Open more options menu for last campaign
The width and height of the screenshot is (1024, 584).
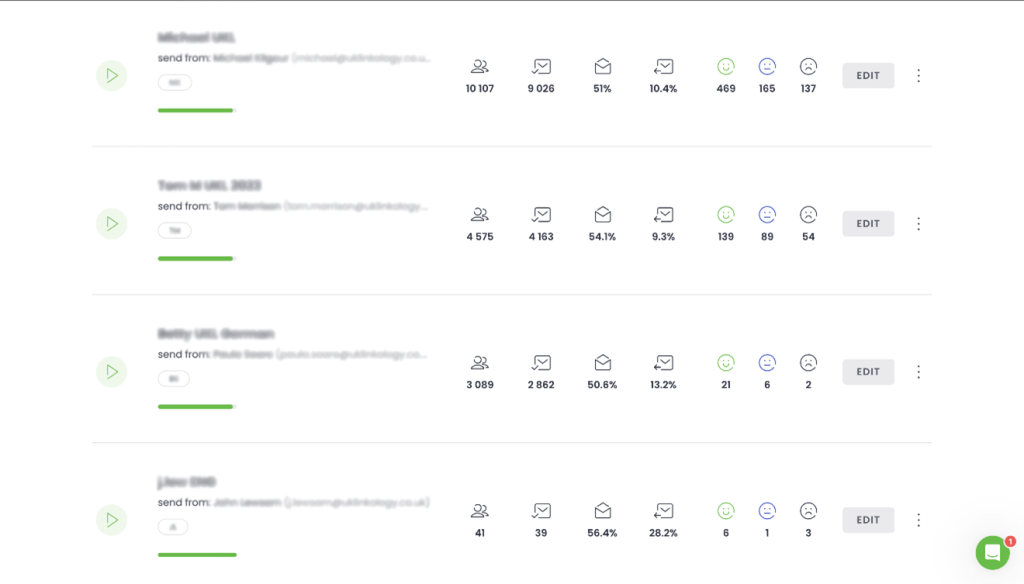coord(919,520)
